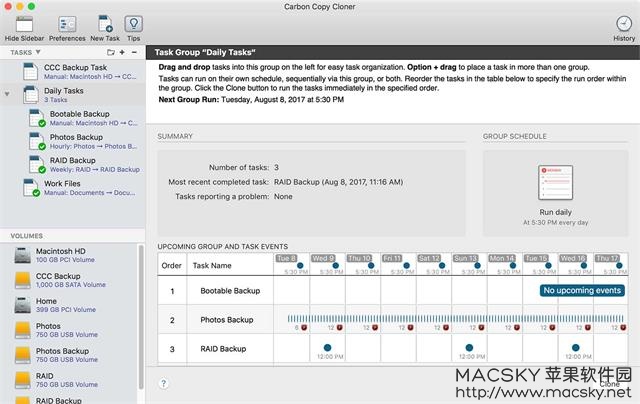Screen dimensions: 640x404
Task: Click the Next Group Run date text
Action: click(282, 100)
